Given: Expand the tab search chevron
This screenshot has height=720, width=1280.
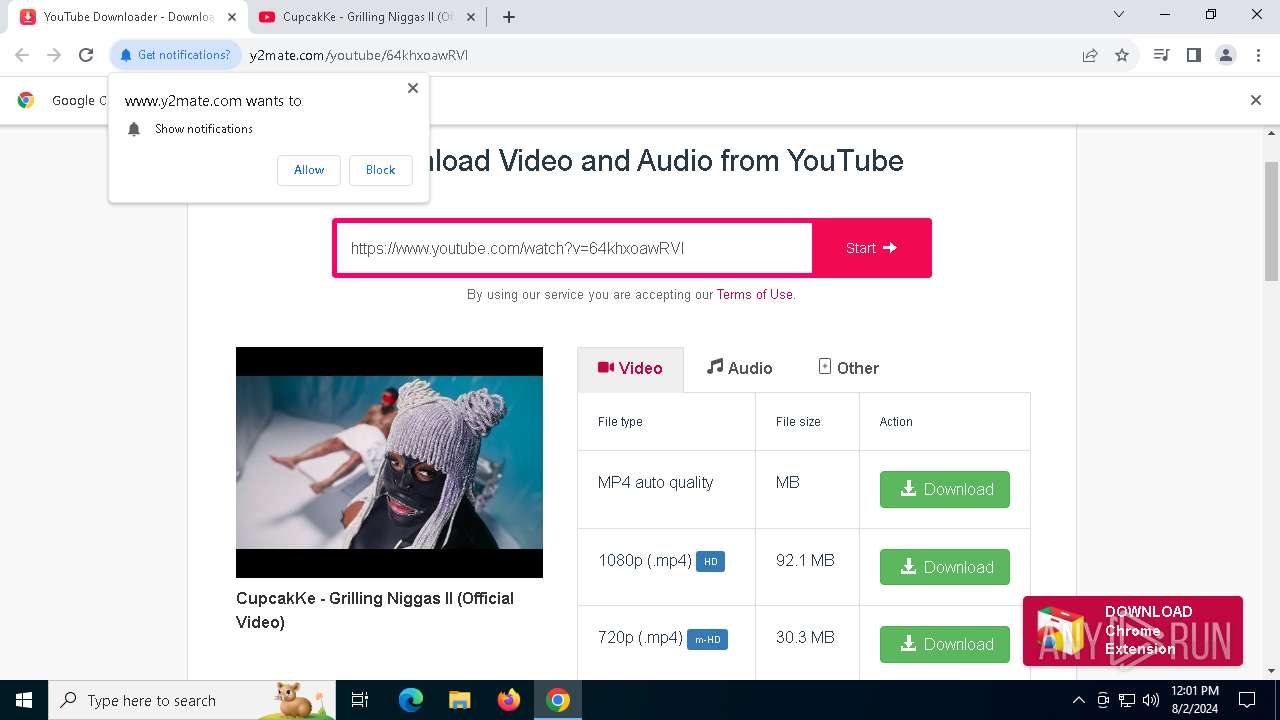Looking at the screenshot, I should tap(1119, 14).
